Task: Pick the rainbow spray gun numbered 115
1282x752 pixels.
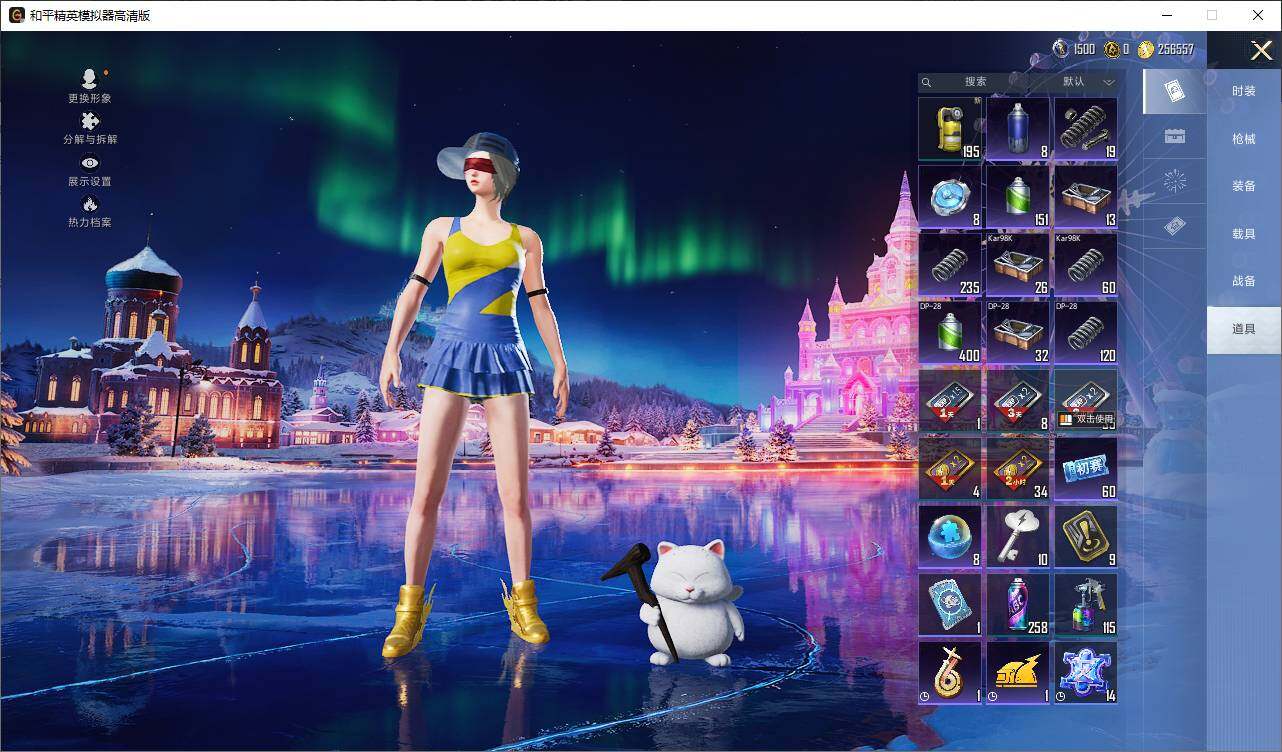Action: pyautogui.click(x=1086, y=604)
